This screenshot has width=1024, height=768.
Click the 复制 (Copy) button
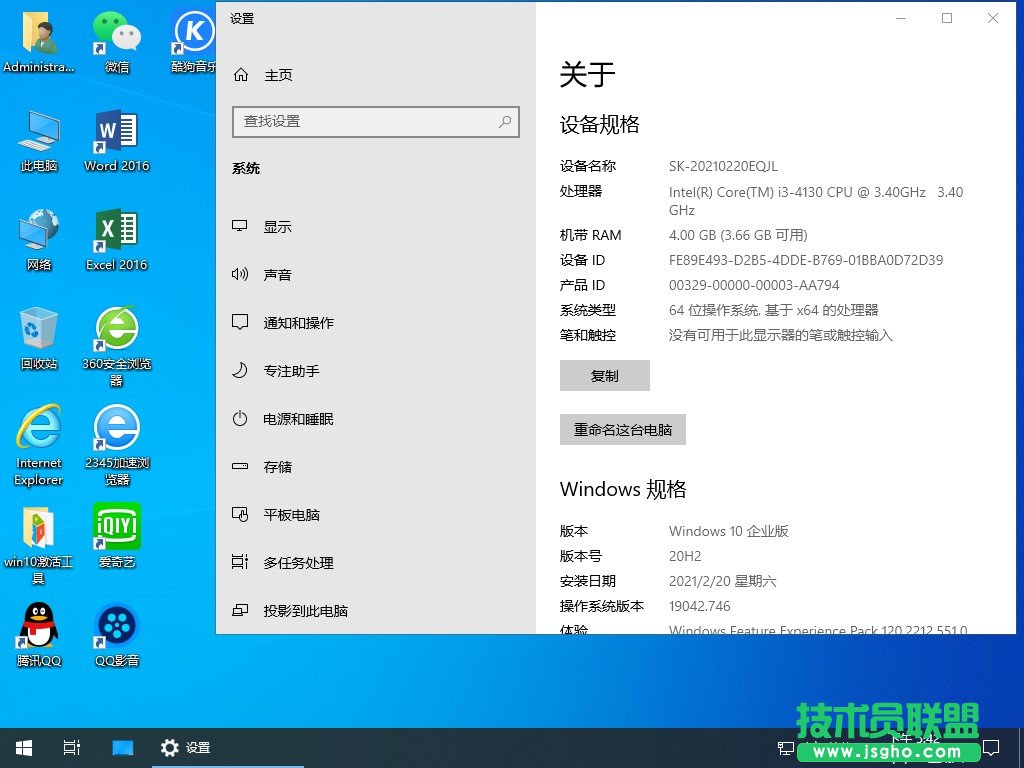click(605, 376)
